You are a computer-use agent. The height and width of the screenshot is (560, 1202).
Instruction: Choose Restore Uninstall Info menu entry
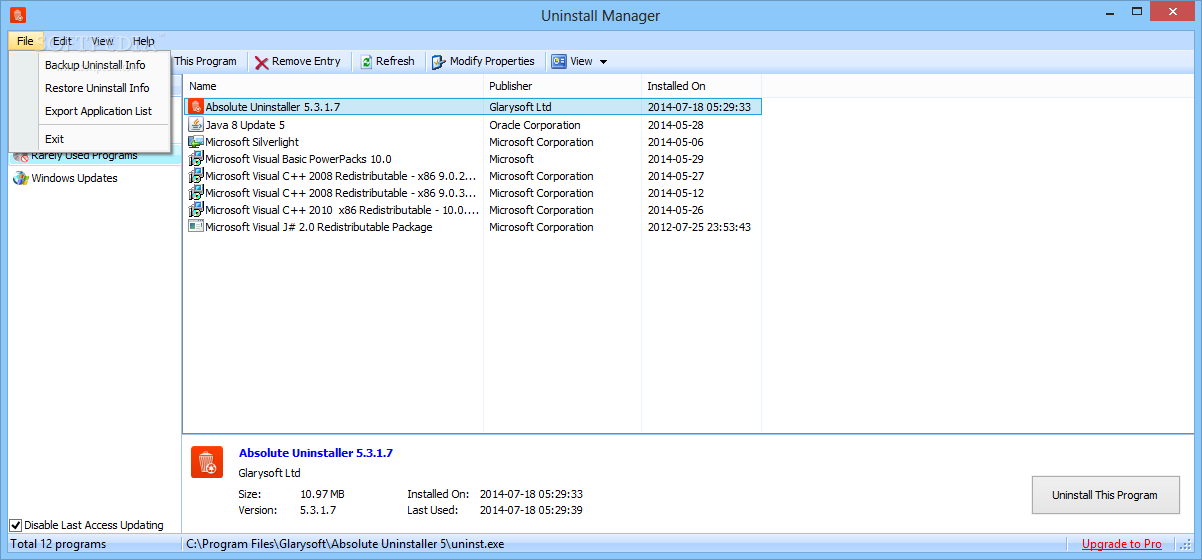tap(96, 88)
